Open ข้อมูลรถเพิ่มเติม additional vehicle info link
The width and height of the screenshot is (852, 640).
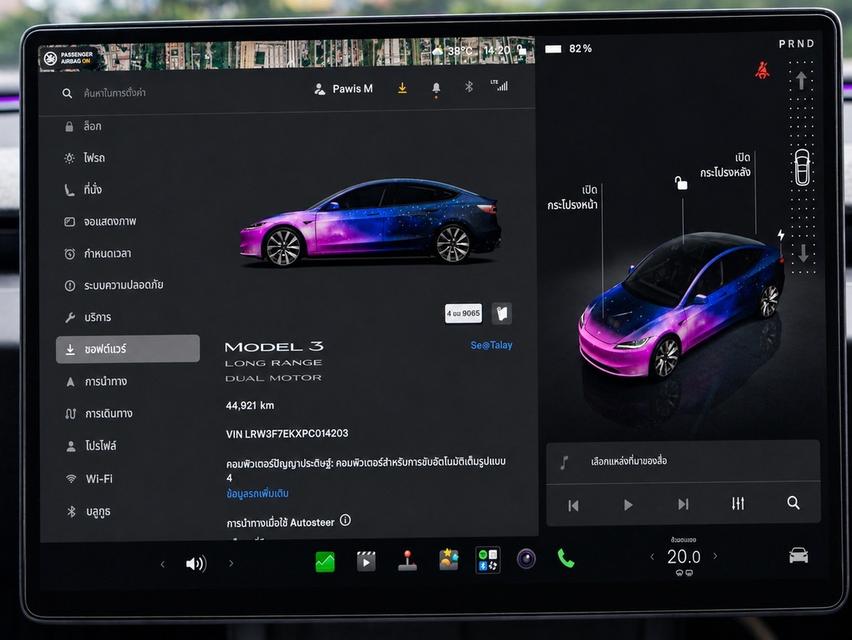coord(257,494)
